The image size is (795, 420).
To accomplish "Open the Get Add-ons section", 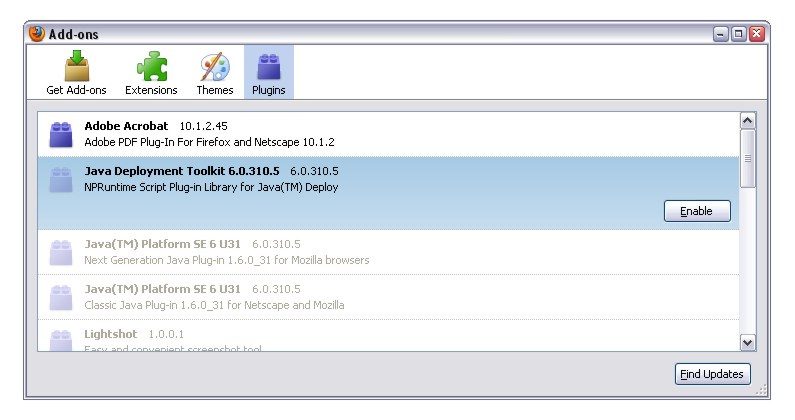I will pyautogui.click(x=76, y=73).
